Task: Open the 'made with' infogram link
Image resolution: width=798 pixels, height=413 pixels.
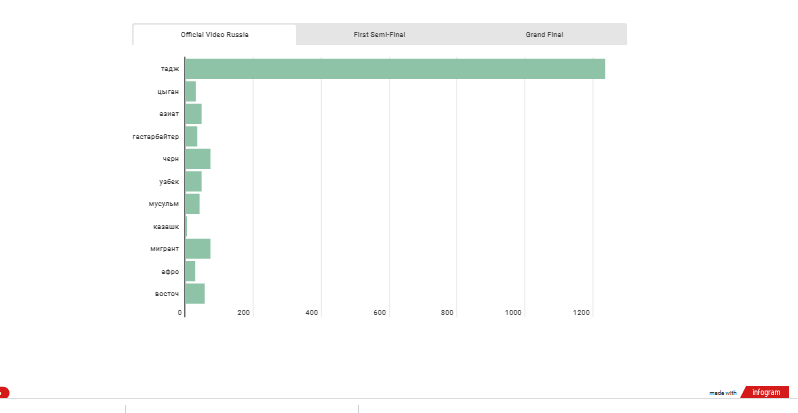Action: (x=723, y=393)
